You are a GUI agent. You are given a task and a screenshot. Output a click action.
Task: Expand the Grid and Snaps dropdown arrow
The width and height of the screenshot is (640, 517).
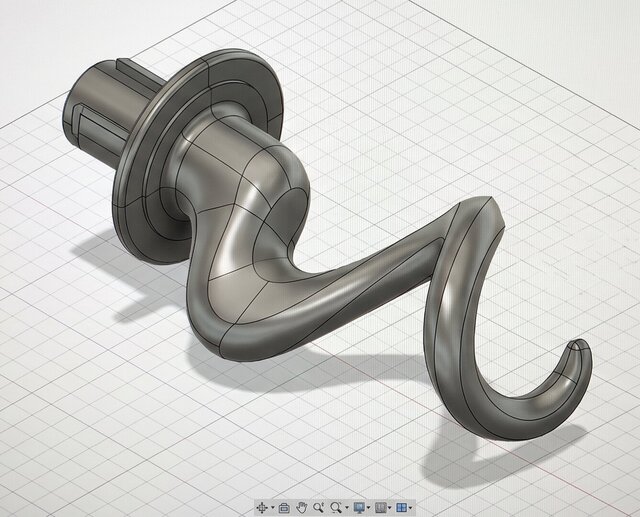pos(390,508)
